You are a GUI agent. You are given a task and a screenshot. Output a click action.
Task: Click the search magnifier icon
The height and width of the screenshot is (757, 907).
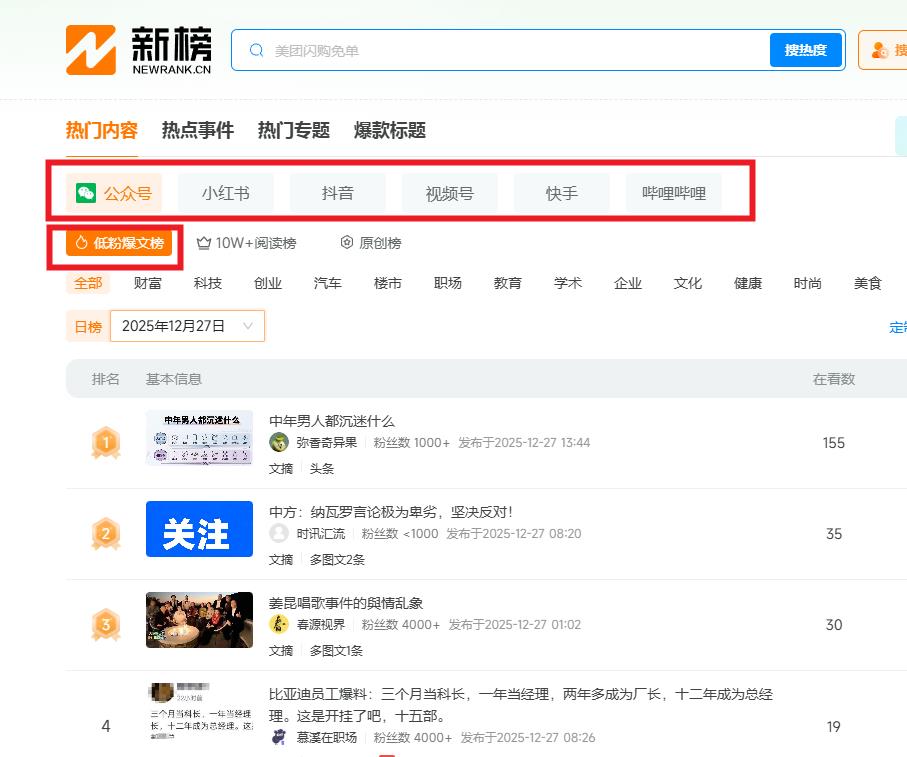coord(256,50)
